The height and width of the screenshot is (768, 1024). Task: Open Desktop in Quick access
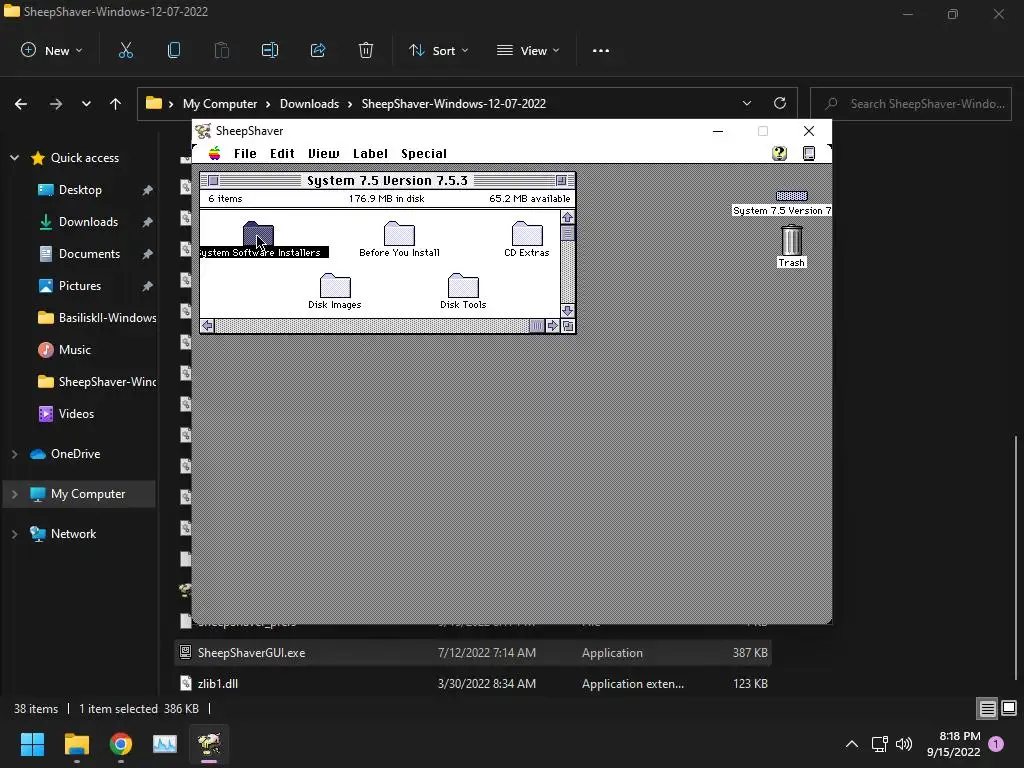[x=80, y=190]
